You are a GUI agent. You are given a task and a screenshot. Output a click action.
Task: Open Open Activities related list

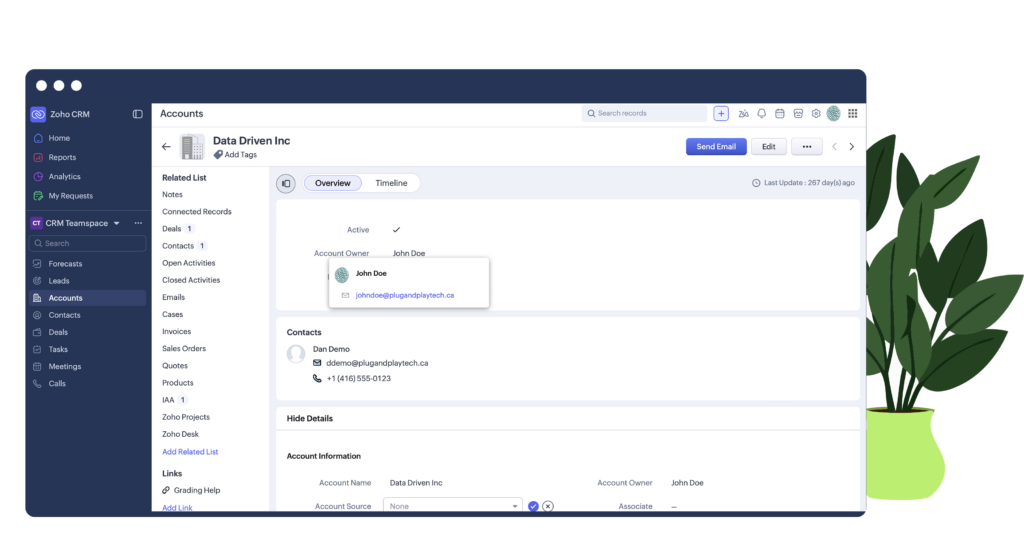point(189,263)
